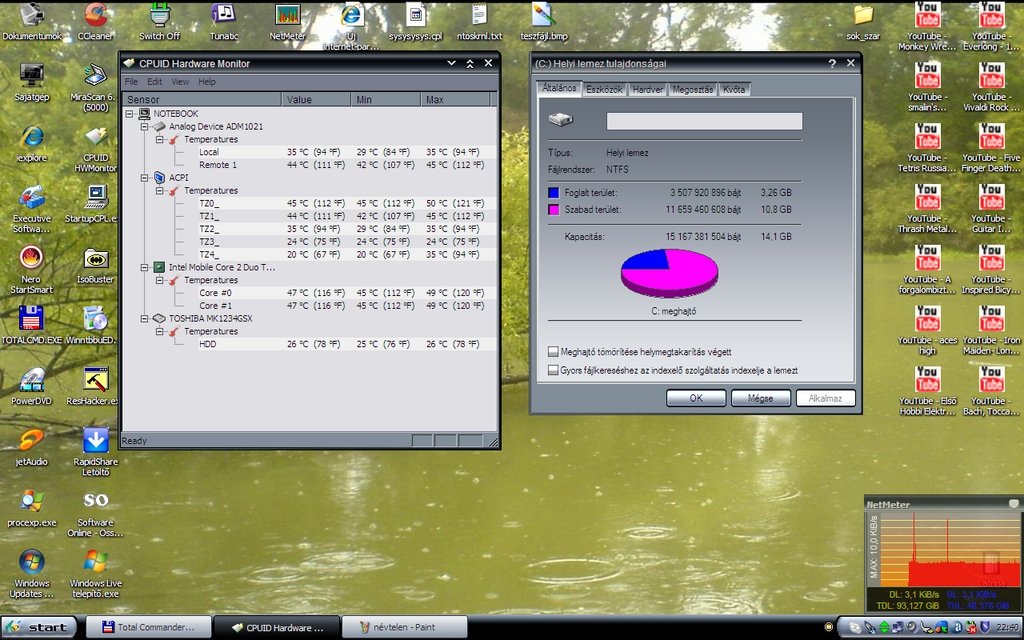Collapse Temperatures under ACPI
The width and height of the screenshot is (1024, 640).
point(159,190)
